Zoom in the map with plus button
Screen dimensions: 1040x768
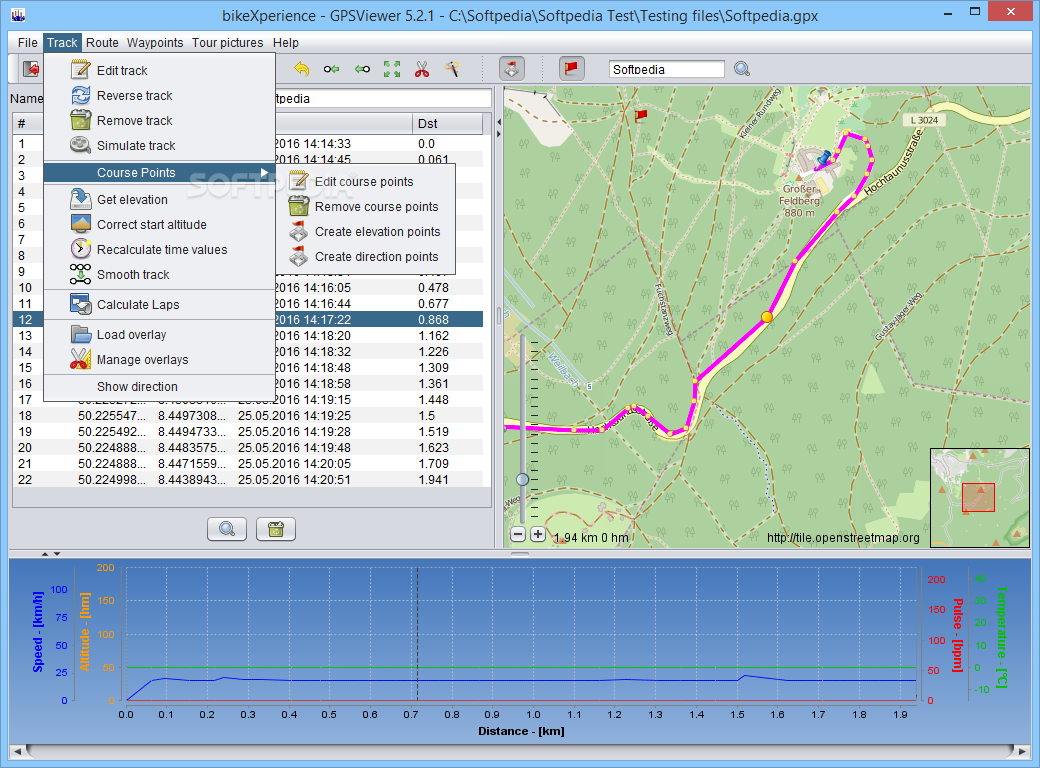[538, 534]
